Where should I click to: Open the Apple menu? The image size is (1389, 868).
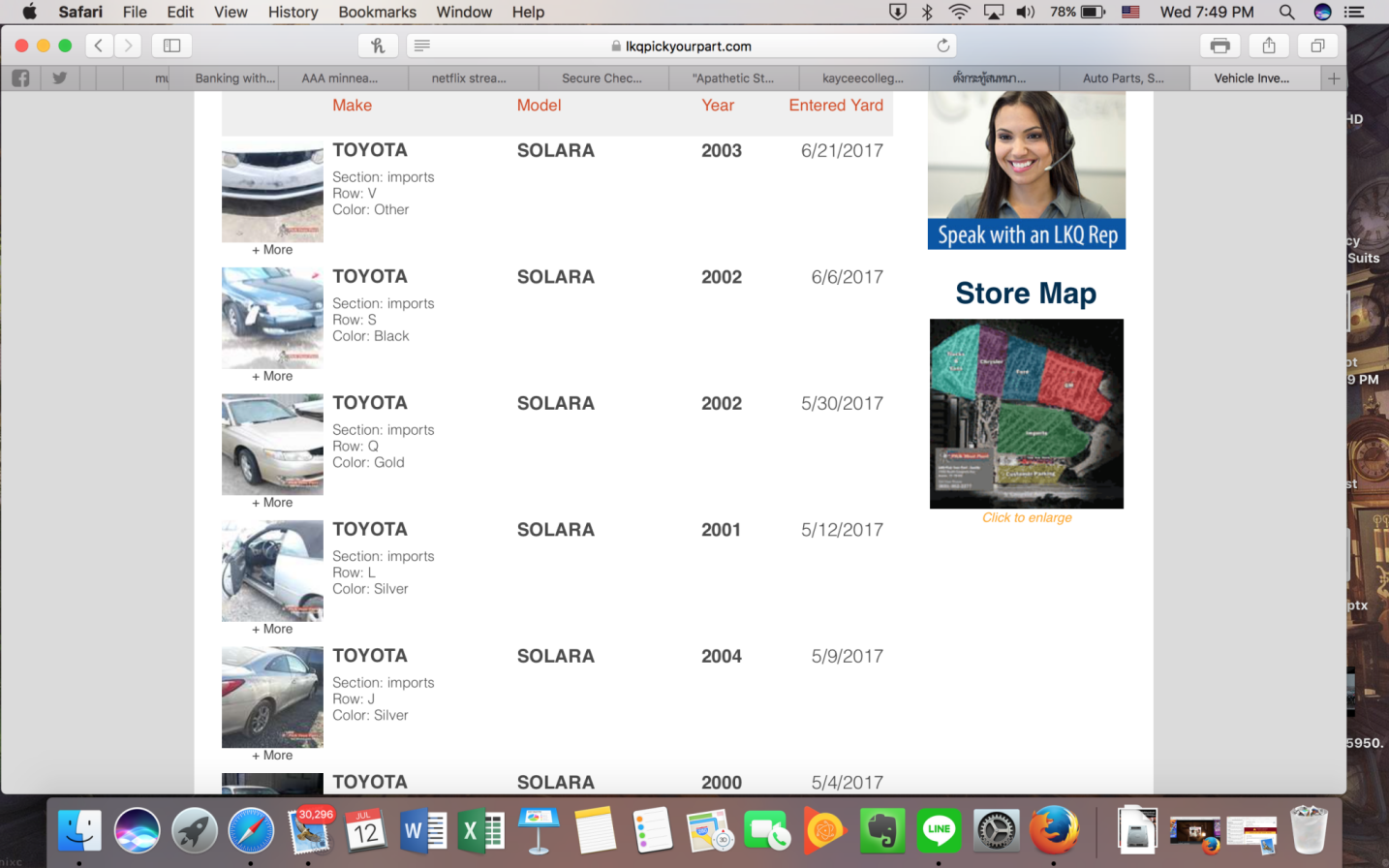tap(29, 12)
